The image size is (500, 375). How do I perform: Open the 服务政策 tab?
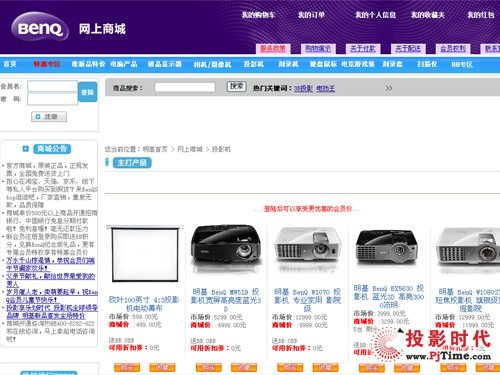273,49
